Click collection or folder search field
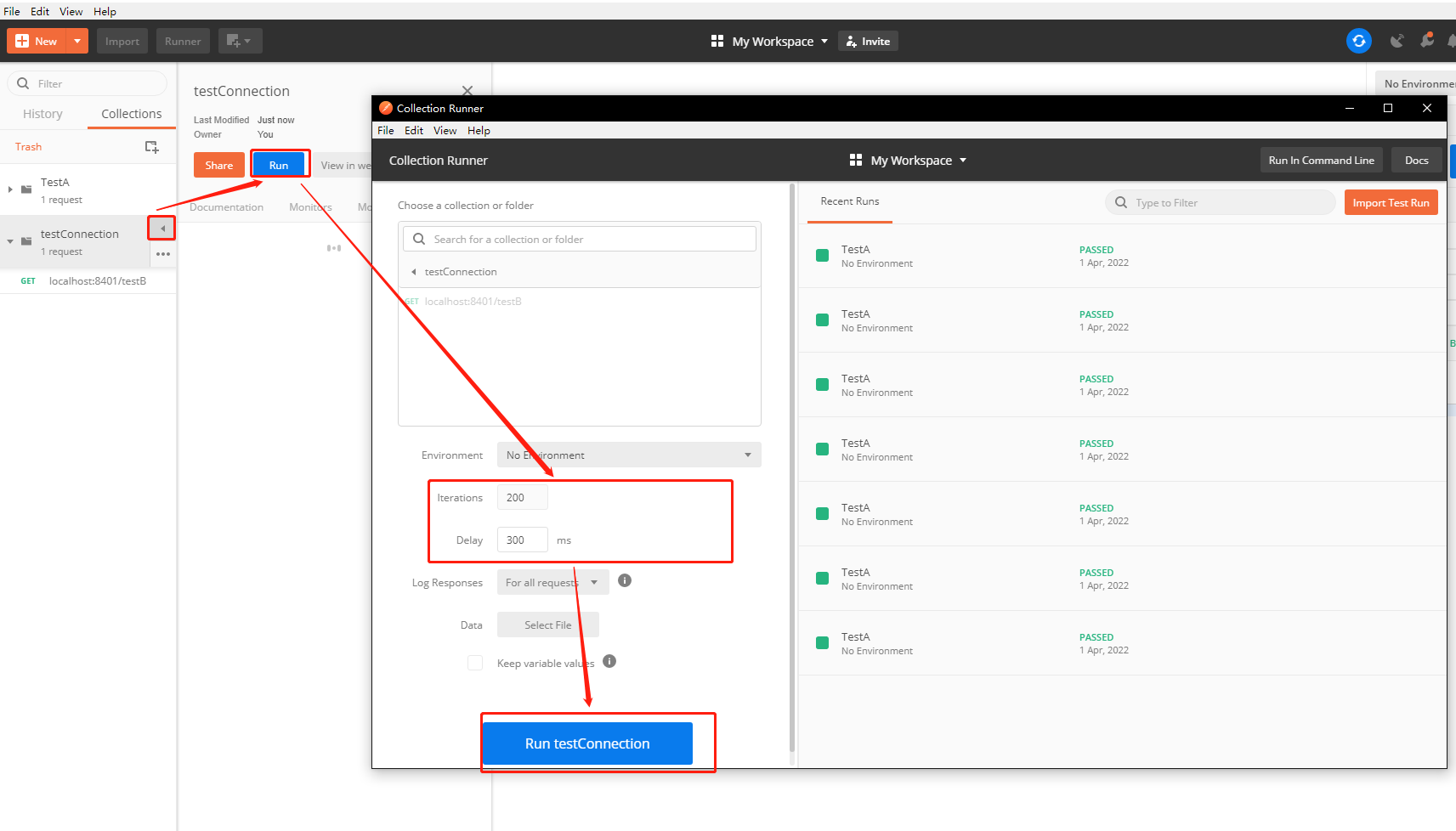Viewport: 1456px width, 831px height. click(580, 239)
